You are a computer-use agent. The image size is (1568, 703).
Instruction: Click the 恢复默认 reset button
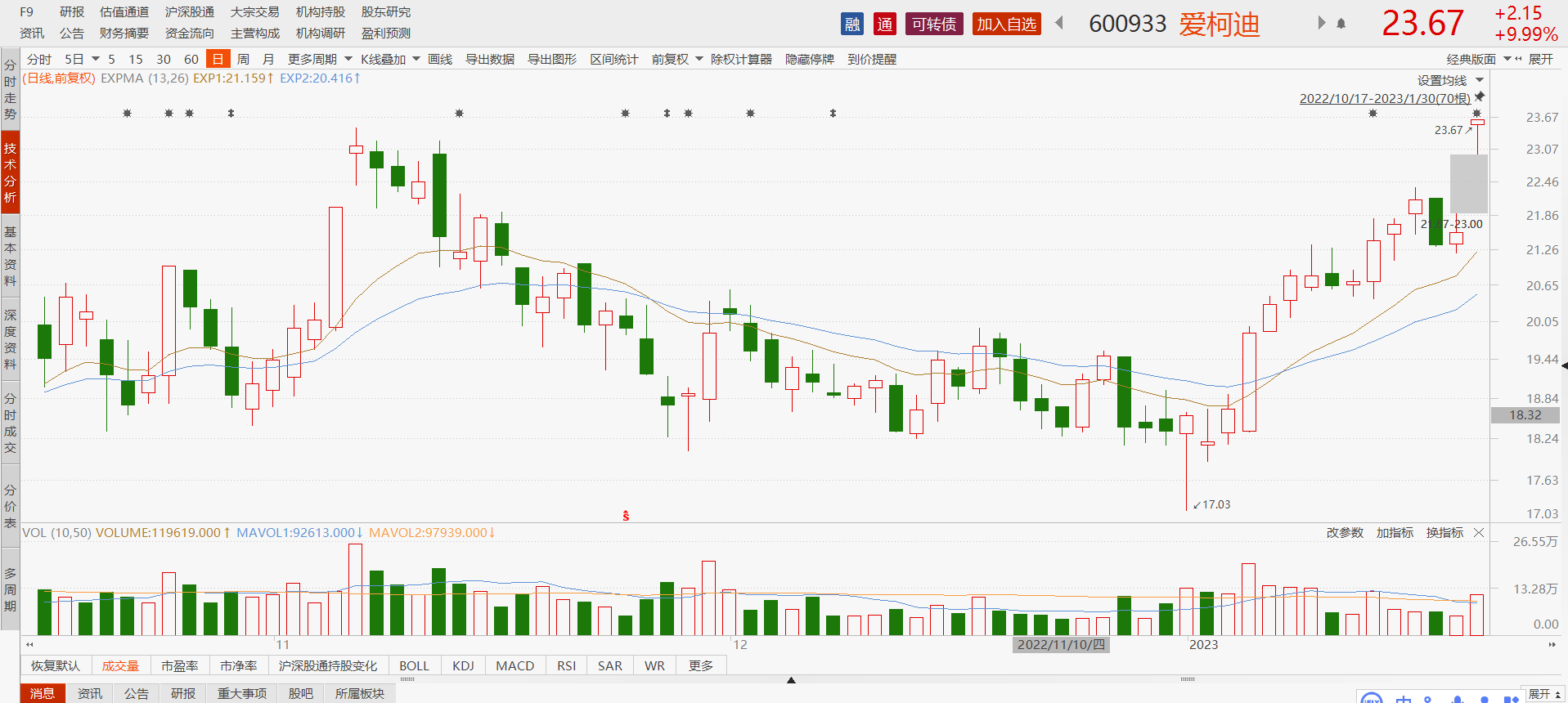click(56, 665)
